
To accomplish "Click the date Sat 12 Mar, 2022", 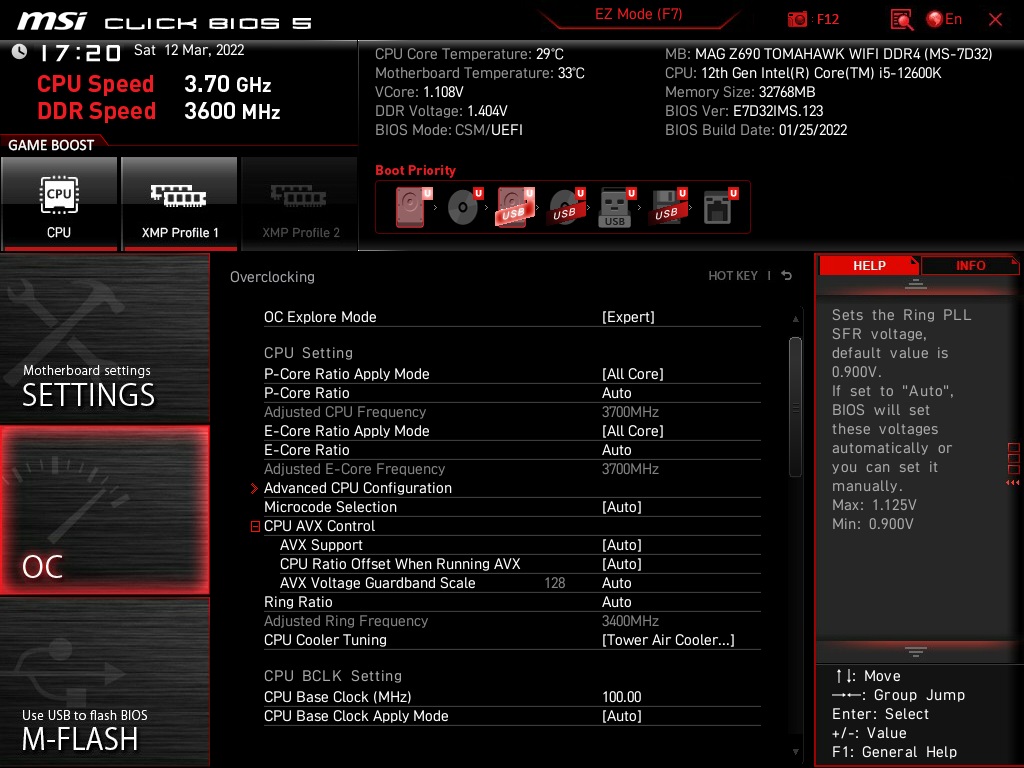I will (x=189, y=50).
